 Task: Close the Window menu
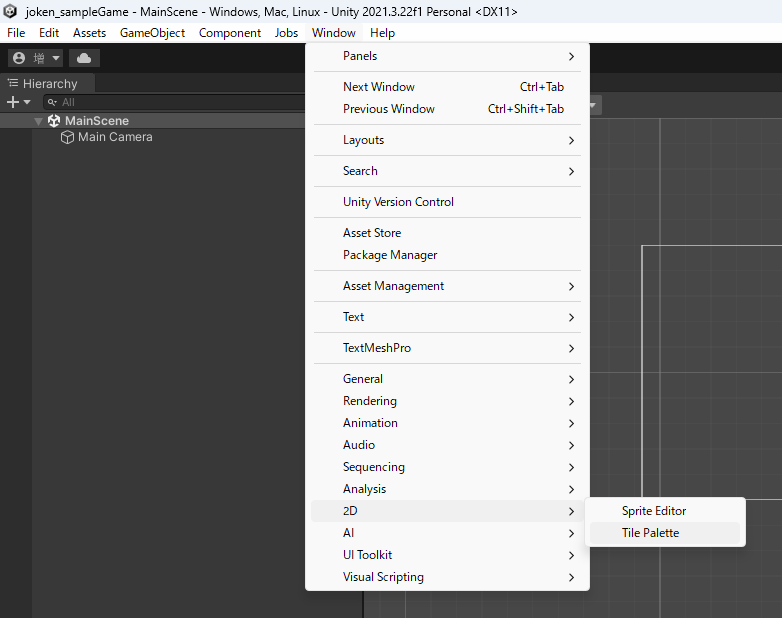point(334,33)
